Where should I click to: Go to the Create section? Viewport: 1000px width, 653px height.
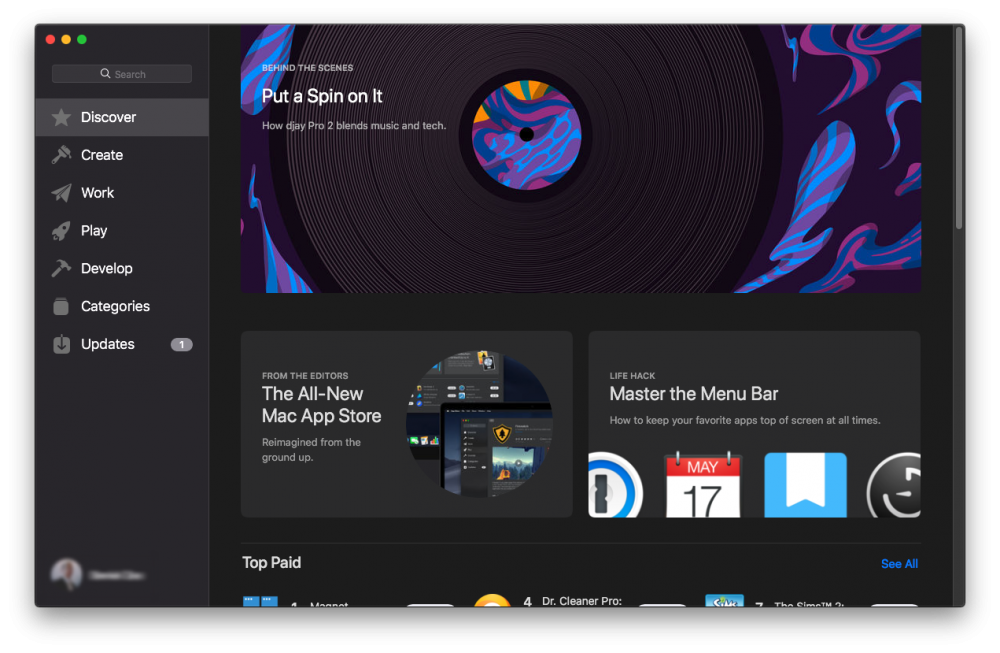pyautogui.click(x=122, y=155)
